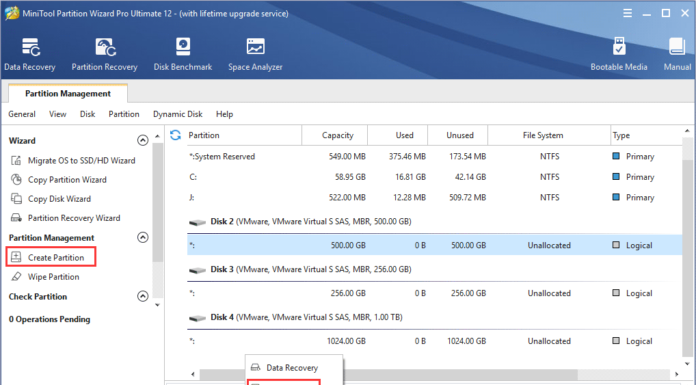Viewport: 696px width, 385px height.
Task: Click horizontal scrollbar right arrow
Action: [x=677, y=374]
